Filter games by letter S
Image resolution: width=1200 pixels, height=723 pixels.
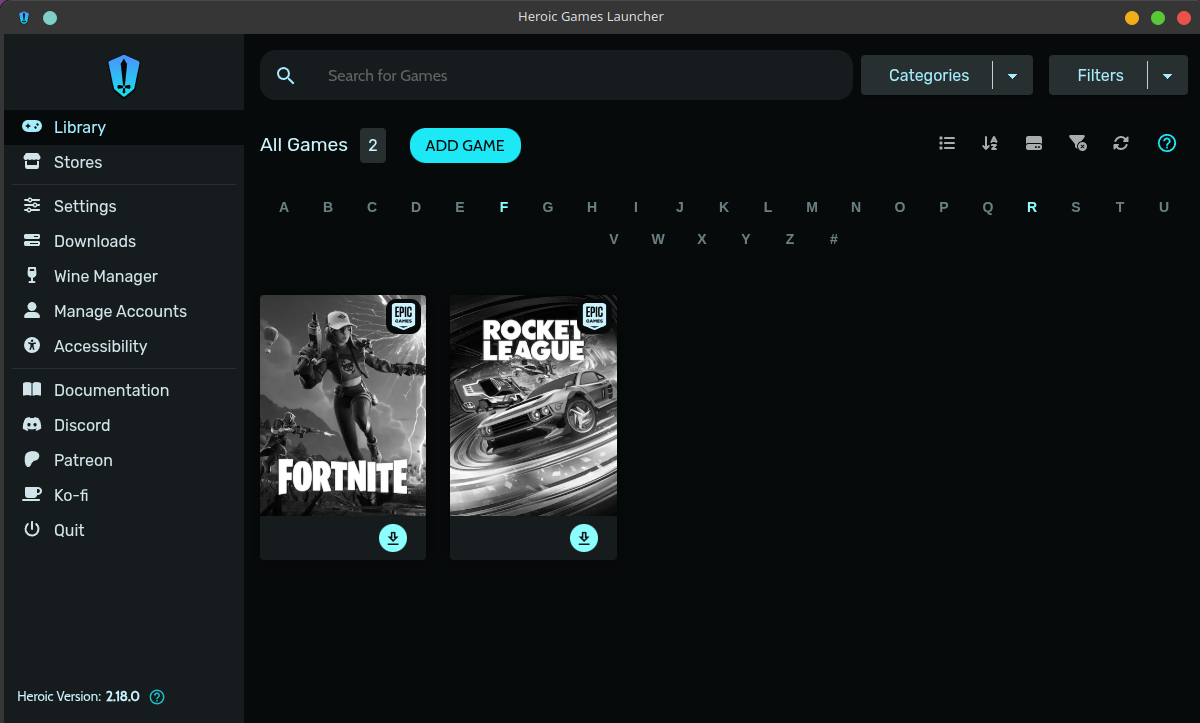point(1076,207)
